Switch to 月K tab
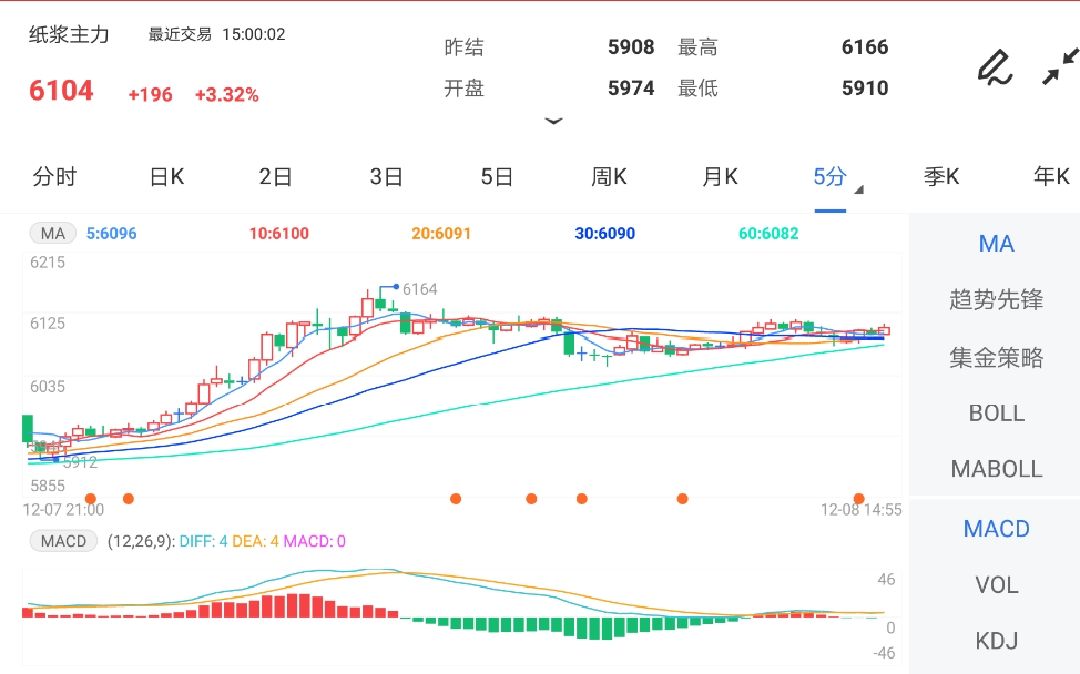The width and height of the screenshot is (1080, 674). [720, 177]
